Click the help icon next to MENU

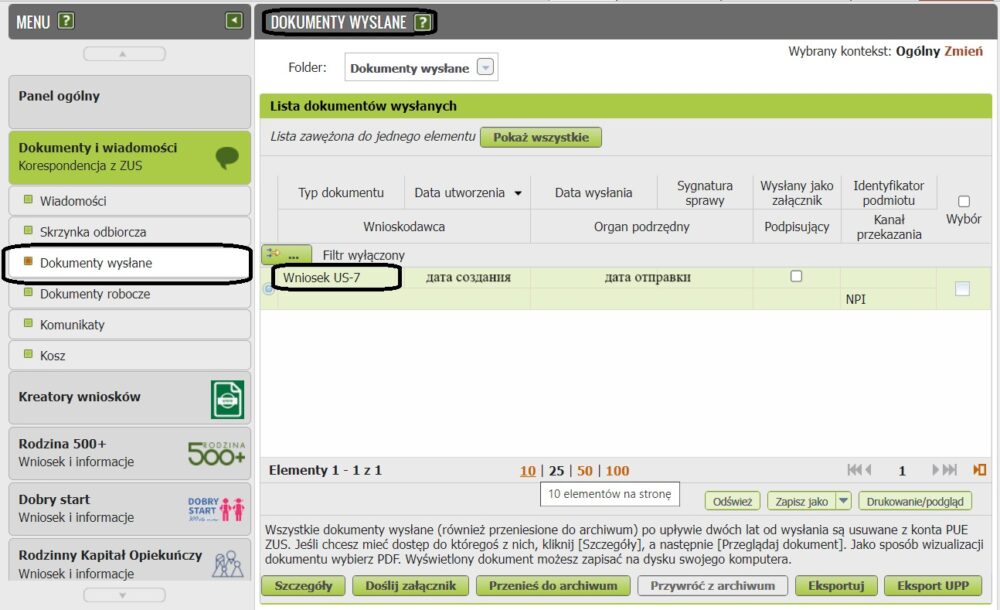[x=66, y=21]
